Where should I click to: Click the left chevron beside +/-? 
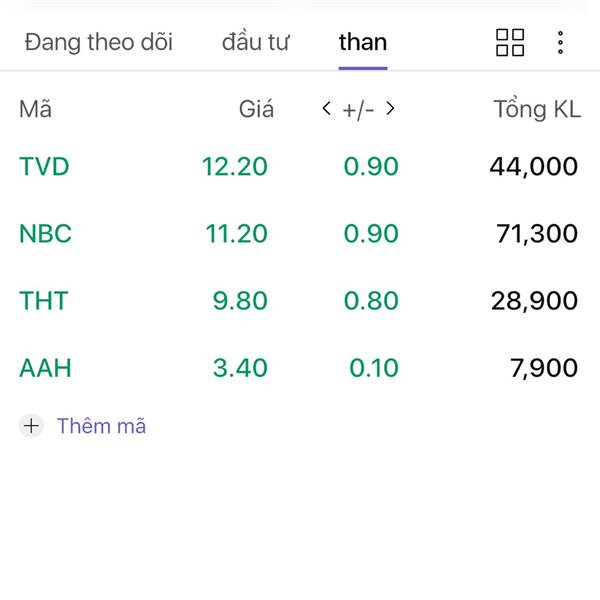coord(326,109)
